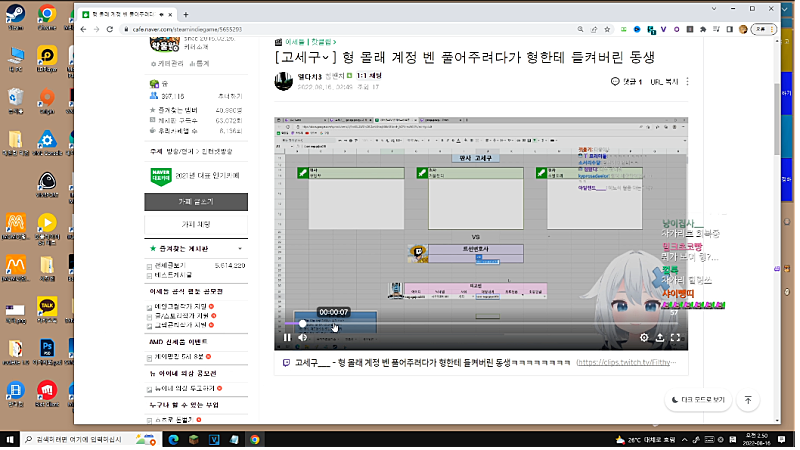800x450 pixels.
Task: Select the Naver cafe browser tab
Action: (126, 15)
